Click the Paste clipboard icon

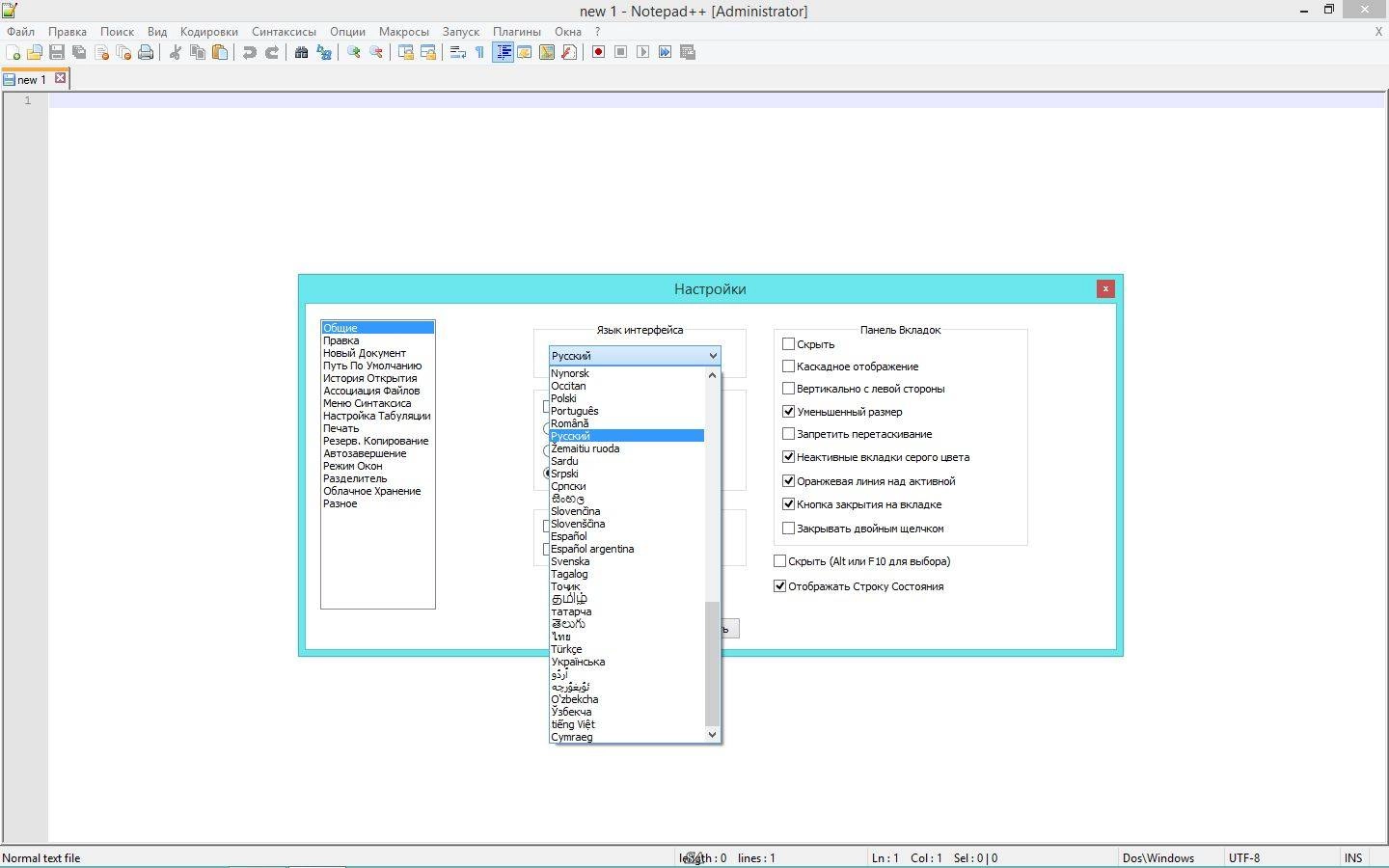(220, 52)
